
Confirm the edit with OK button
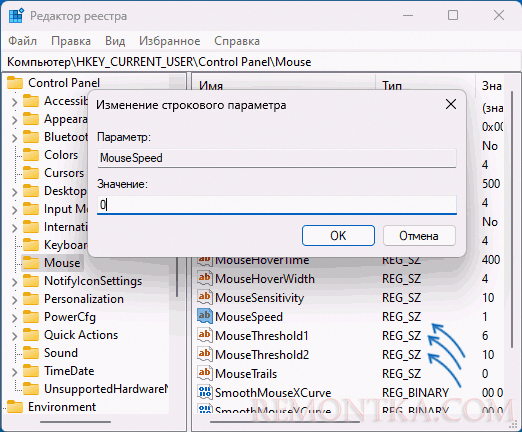click(338, 236)
